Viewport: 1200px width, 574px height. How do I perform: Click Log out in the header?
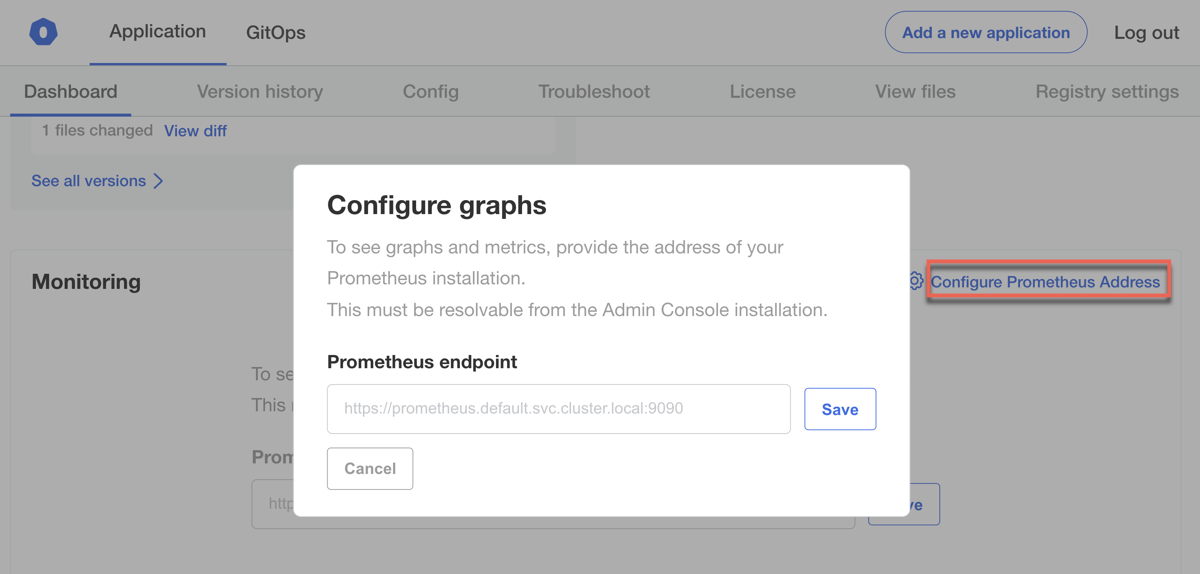(x=1146, y=33)
